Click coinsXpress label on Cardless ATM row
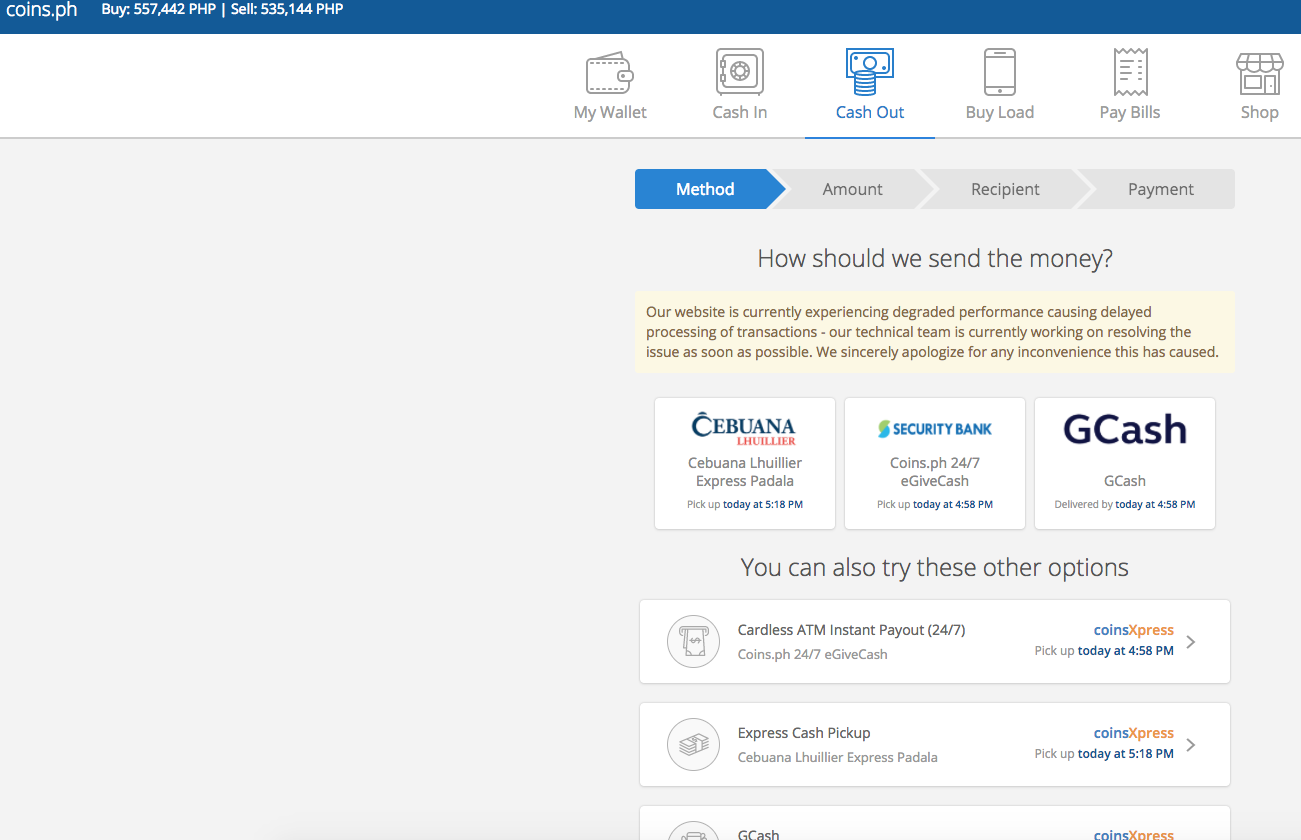 coord(1134,630)
